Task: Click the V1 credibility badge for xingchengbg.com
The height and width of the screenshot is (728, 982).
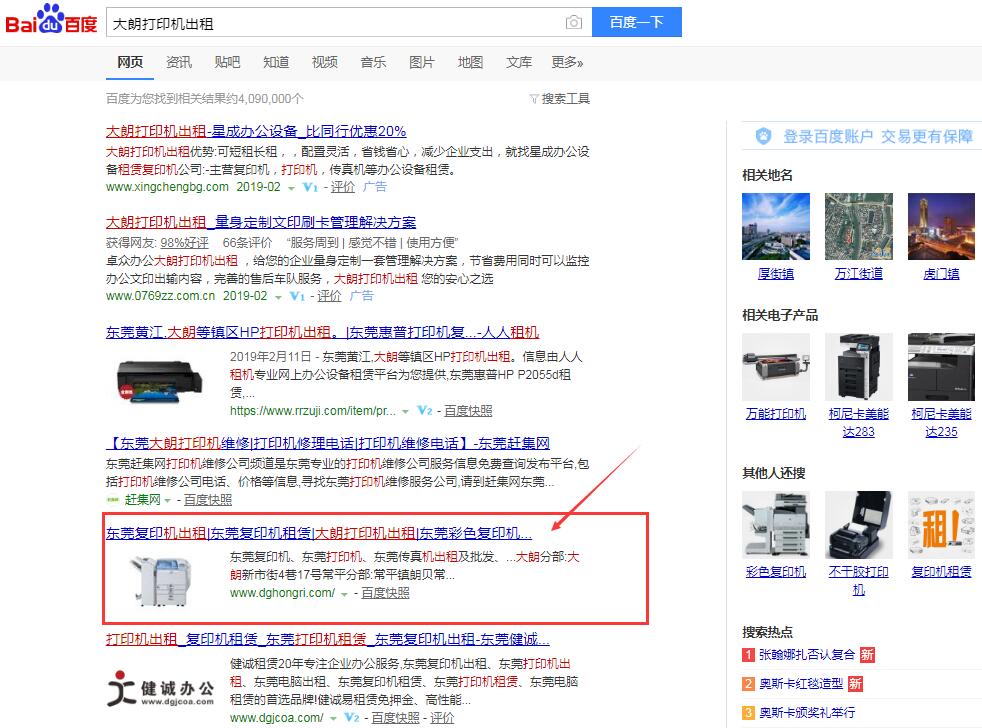Action: pos(310,187)
